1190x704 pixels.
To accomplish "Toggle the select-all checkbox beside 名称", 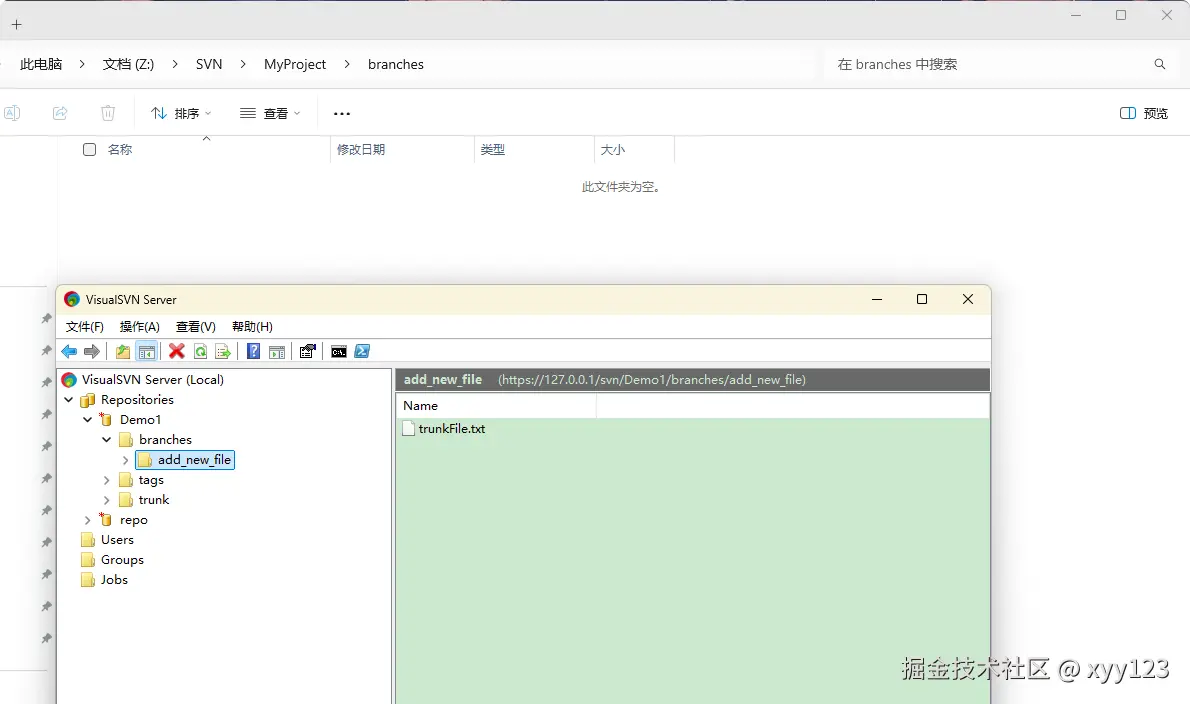I will tap(90, 149).
